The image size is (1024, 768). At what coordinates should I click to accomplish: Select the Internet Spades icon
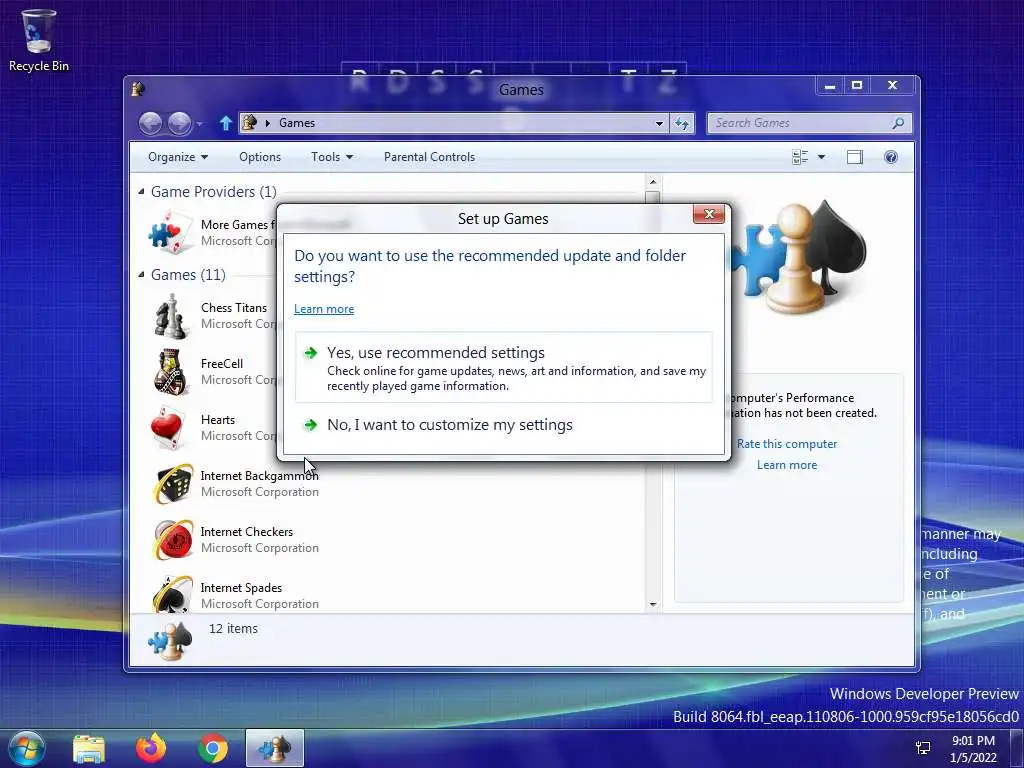pos(173,594)
